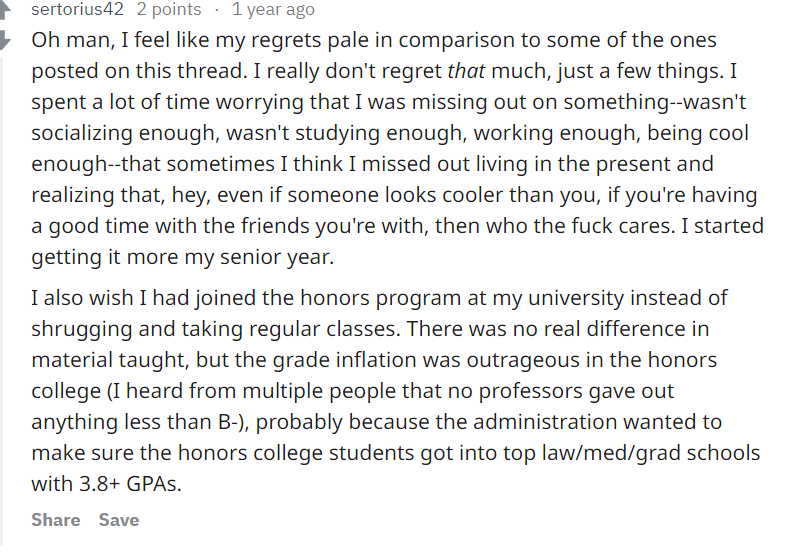Downvote the comment by sertorius42
The height and width of the screenshot is (555, 801).
coord(6,42)
